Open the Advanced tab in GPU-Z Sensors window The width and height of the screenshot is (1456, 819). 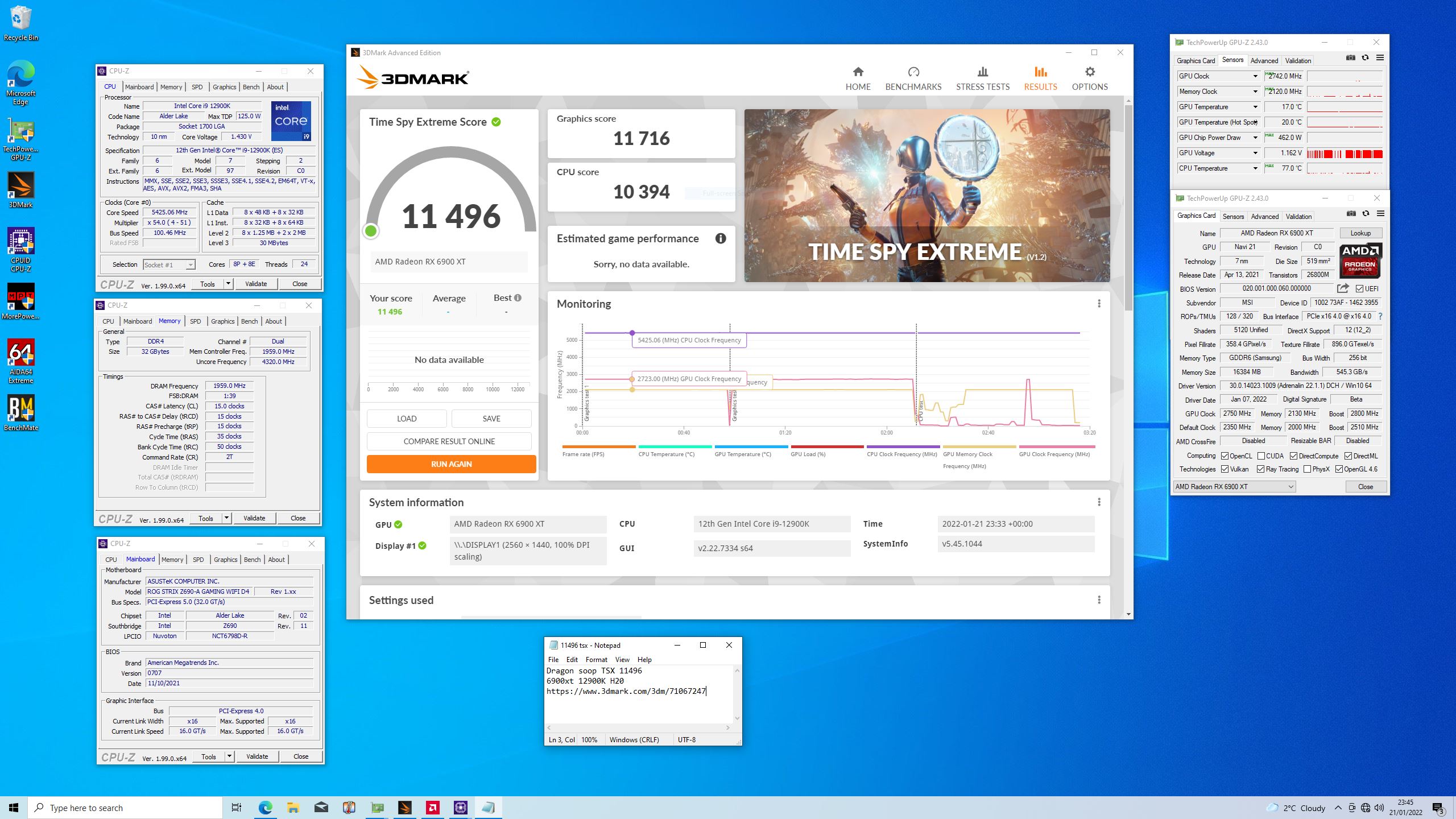point(1264,61)
